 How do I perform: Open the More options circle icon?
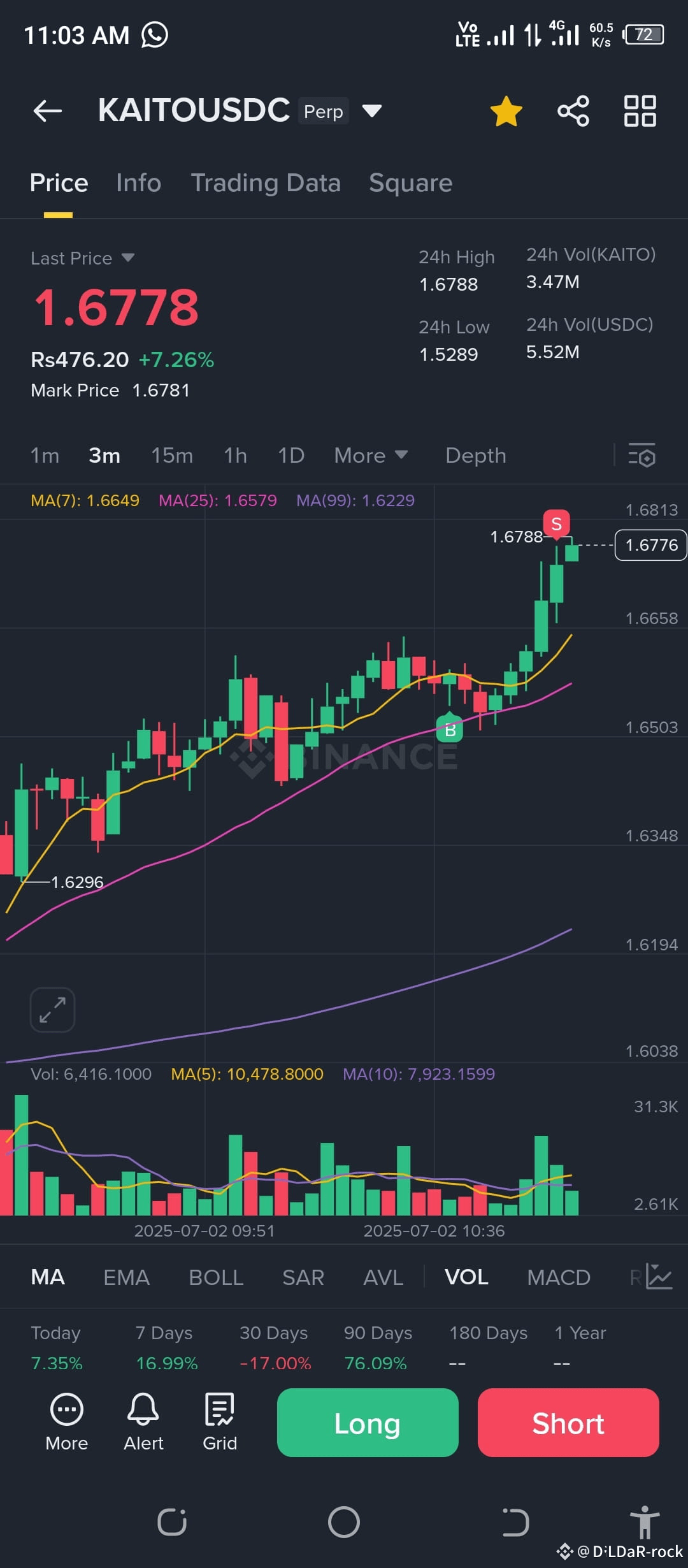(x=67, y=1409)
